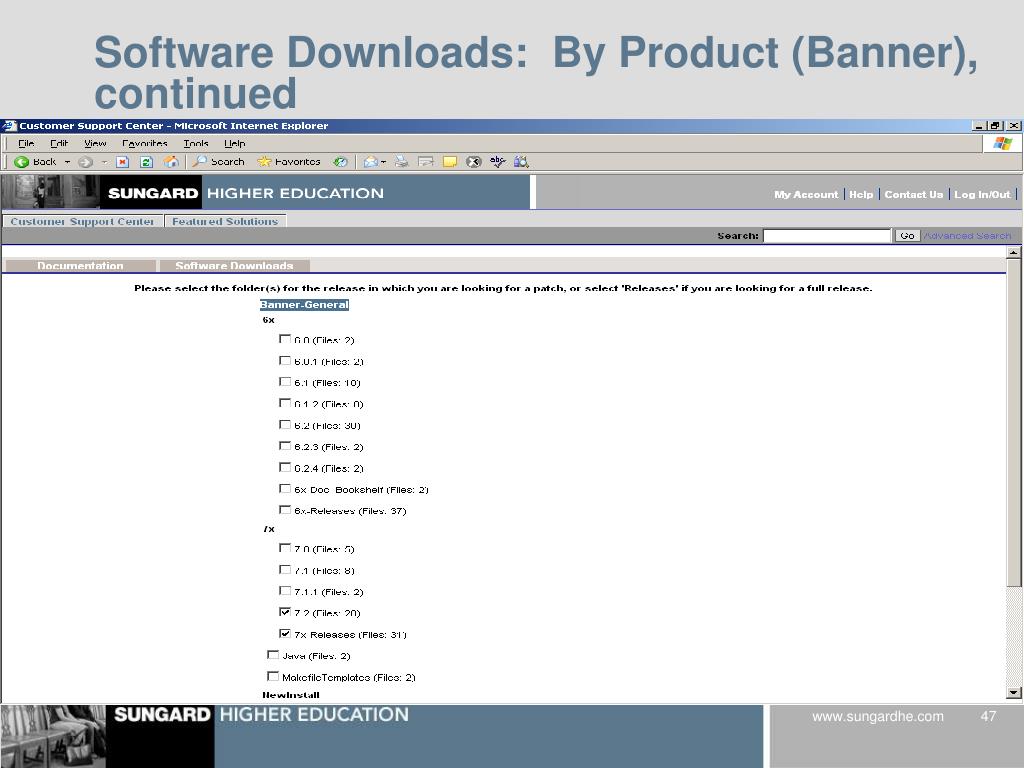This screenshot has height=768, width=1024.
Task: Click the page scrollbar up arrow
Action: pos(1014,252)
